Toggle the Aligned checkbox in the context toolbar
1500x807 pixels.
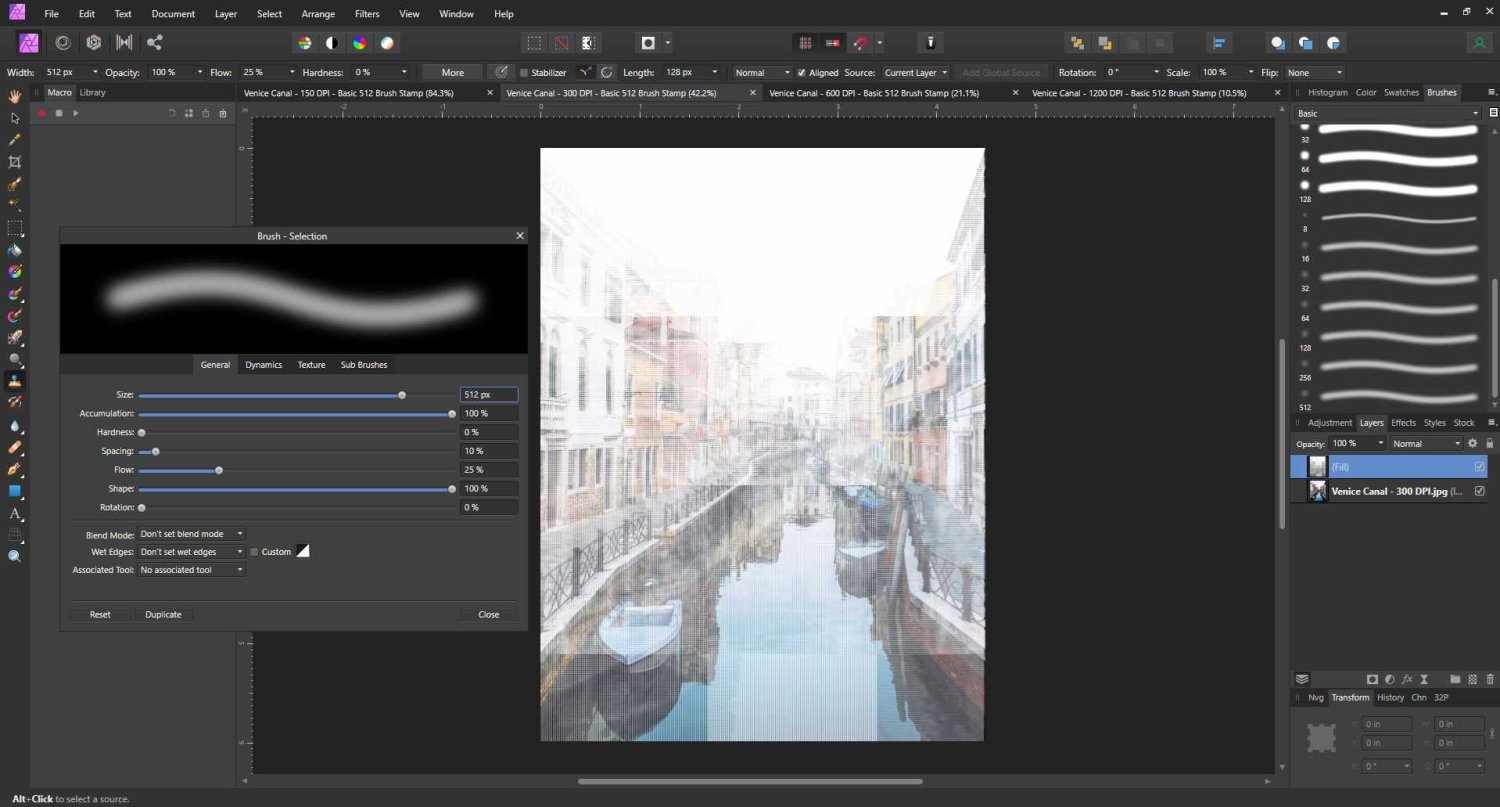[x=801, y=72]
